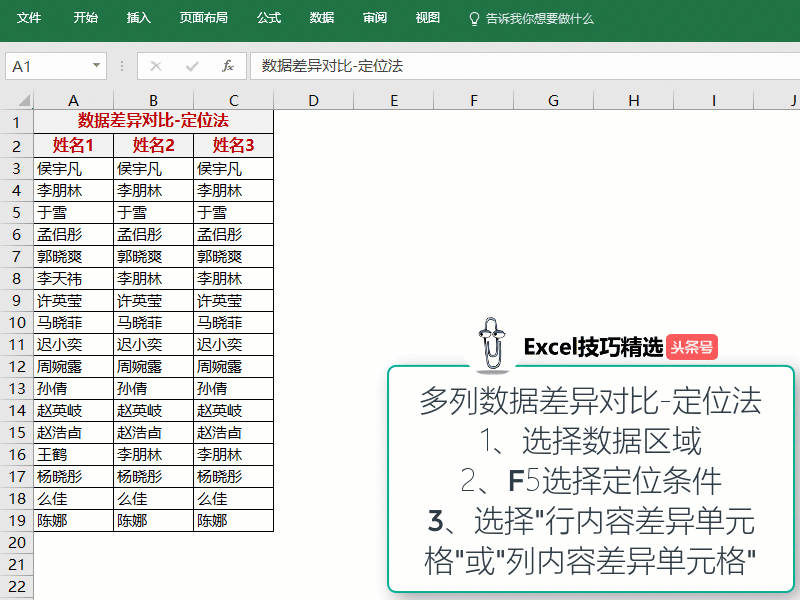Open the 文件 menu tab
Viewport: 800px width, 600px height.
point(29,18)
